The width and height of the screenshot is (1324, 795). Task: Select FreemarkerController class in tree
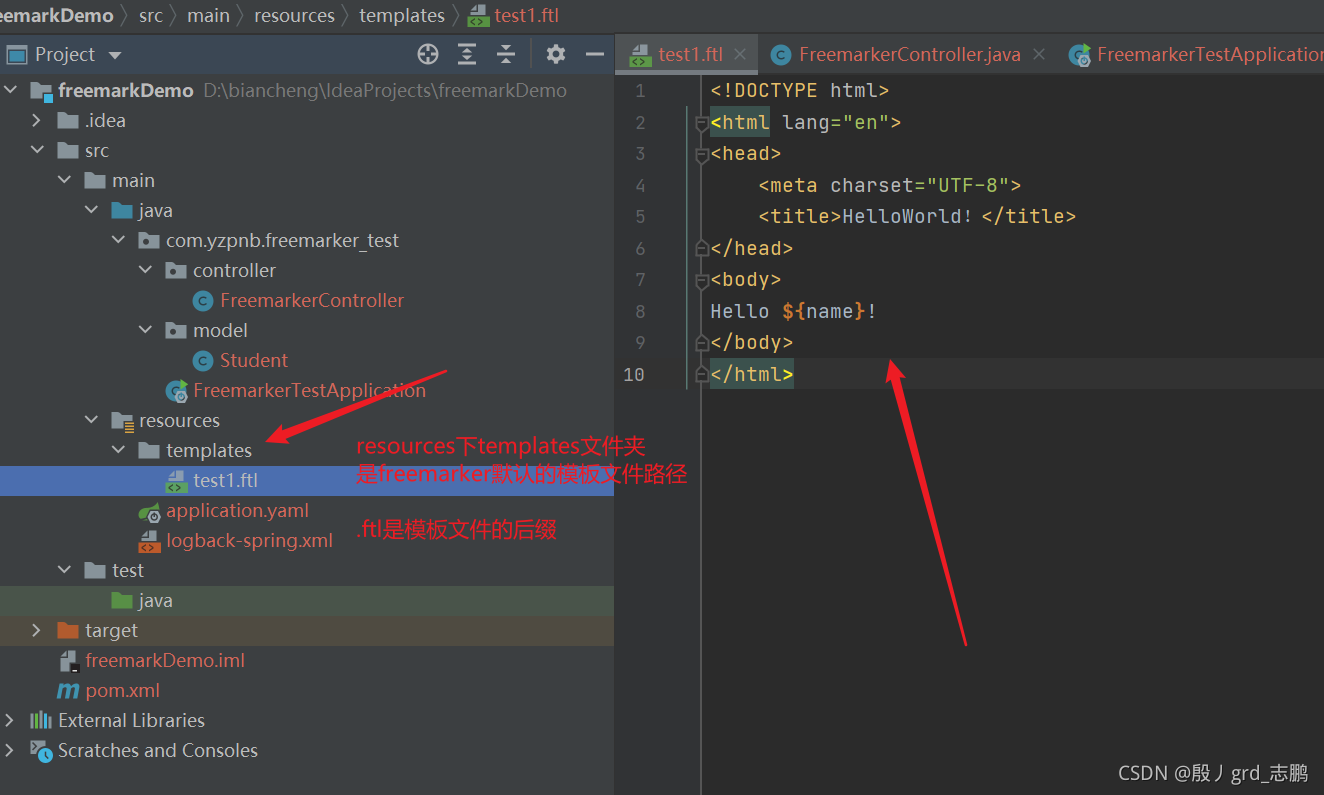coord(312,300)
